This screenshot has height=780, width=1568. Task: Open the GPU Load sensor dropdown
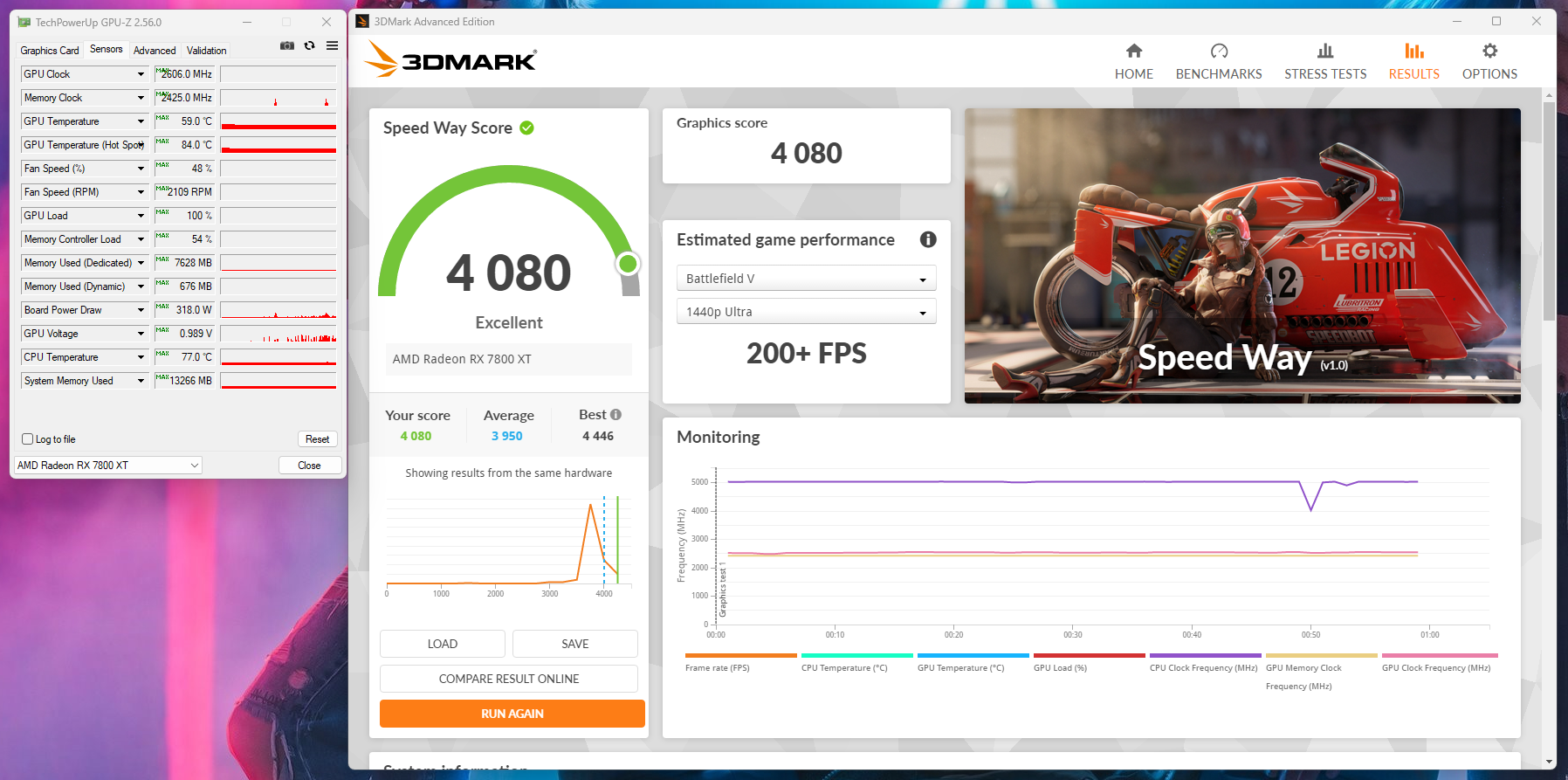click(141, 216)
